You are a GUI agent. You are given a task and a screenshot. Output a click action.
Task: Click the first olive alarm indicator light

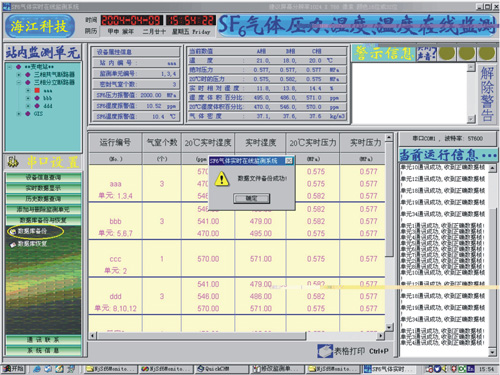447,53
